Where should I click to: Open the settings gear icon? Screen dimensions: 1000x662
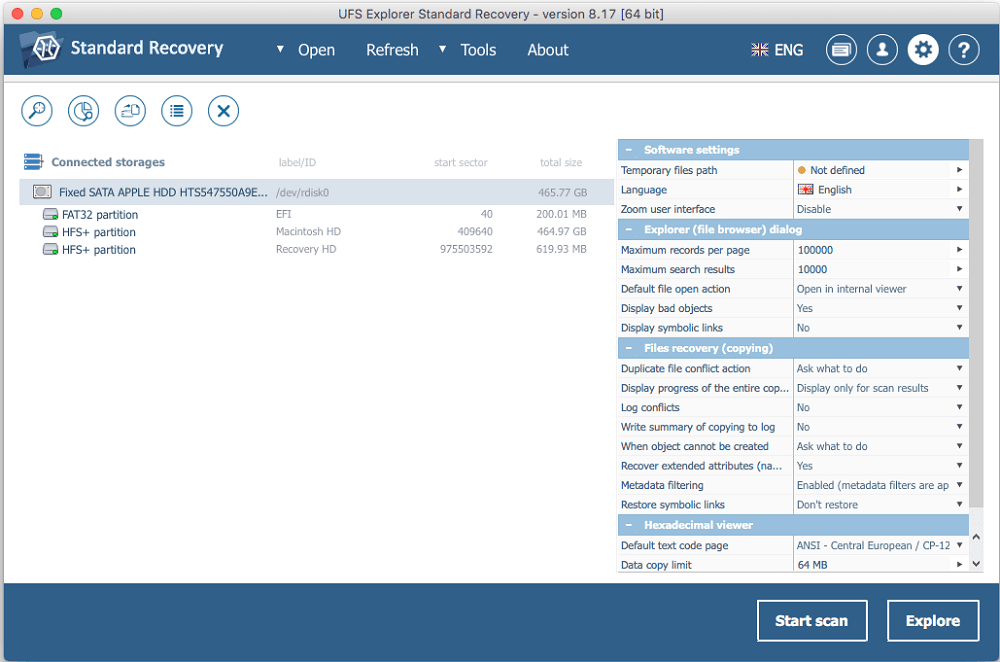(x=923, y=50)
